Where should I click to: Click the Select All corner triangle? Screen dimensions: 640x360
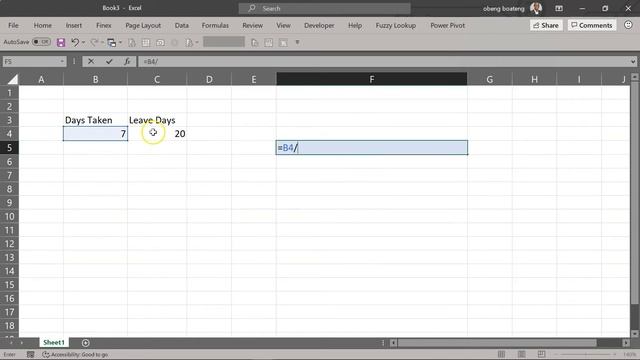[12, 79]
